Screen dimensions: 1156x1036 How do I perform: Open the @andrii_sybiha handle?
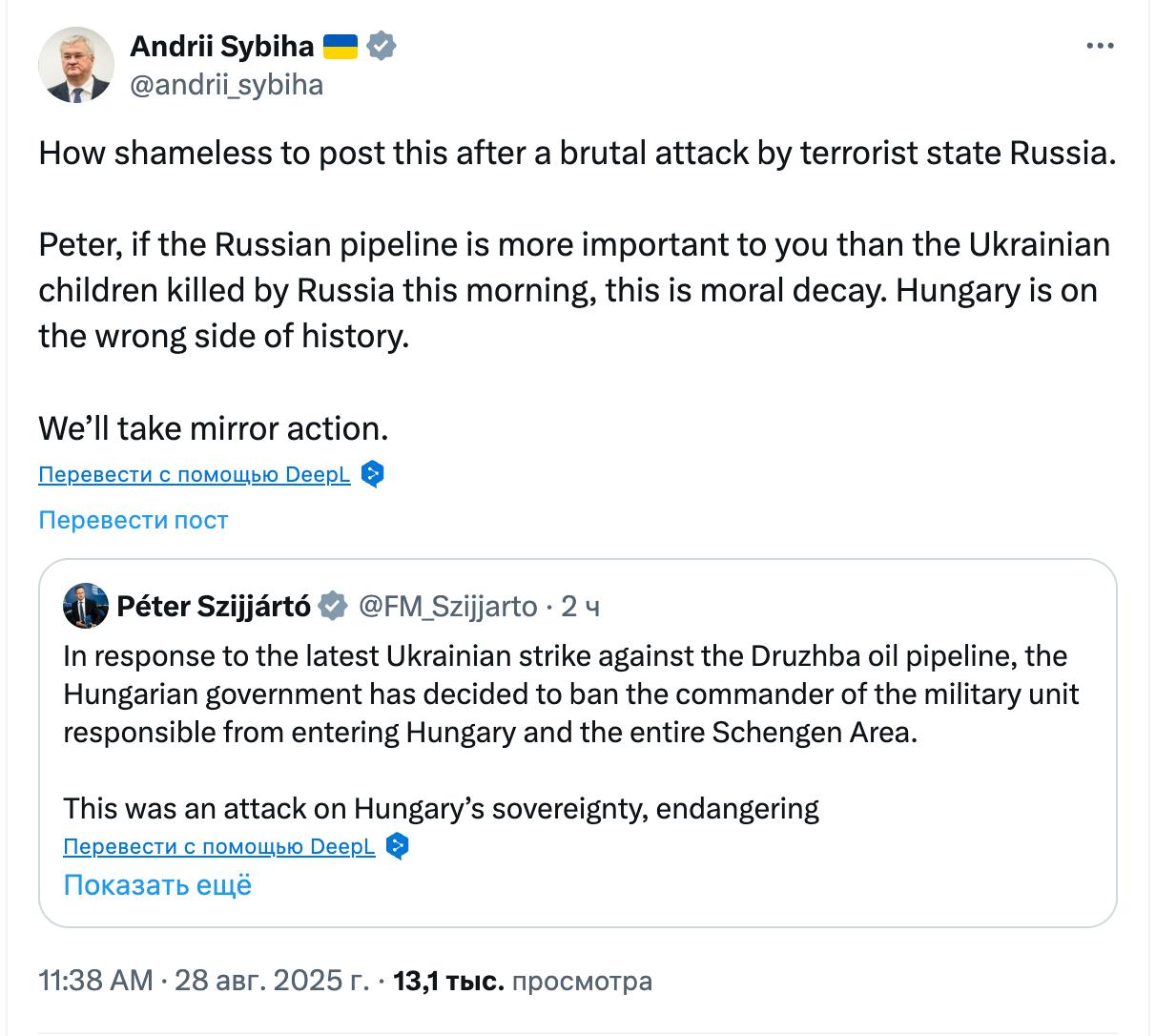click(226, 85)
